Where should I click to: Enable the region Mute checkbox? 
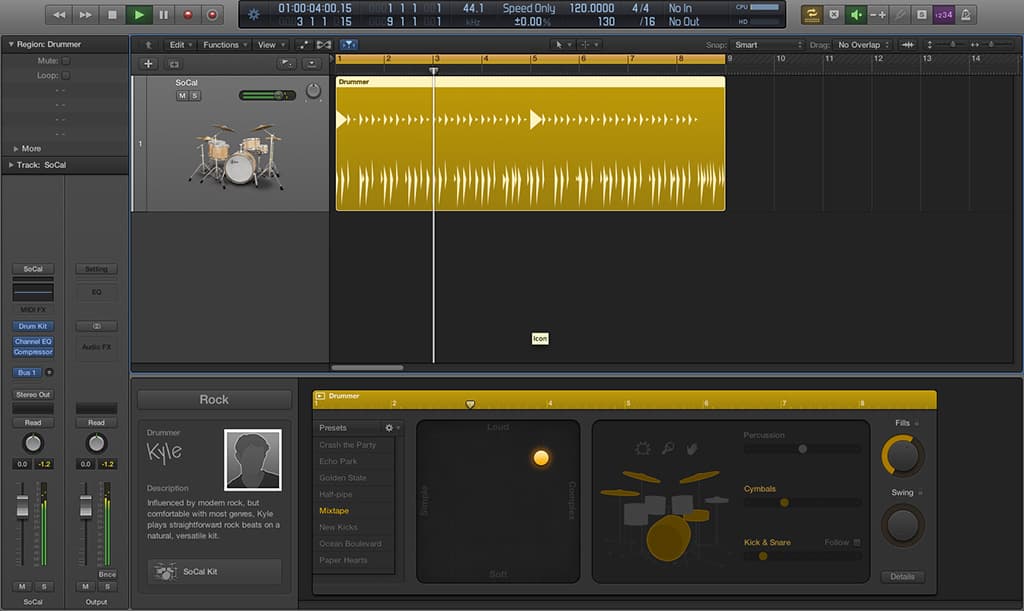pos(66,61)
